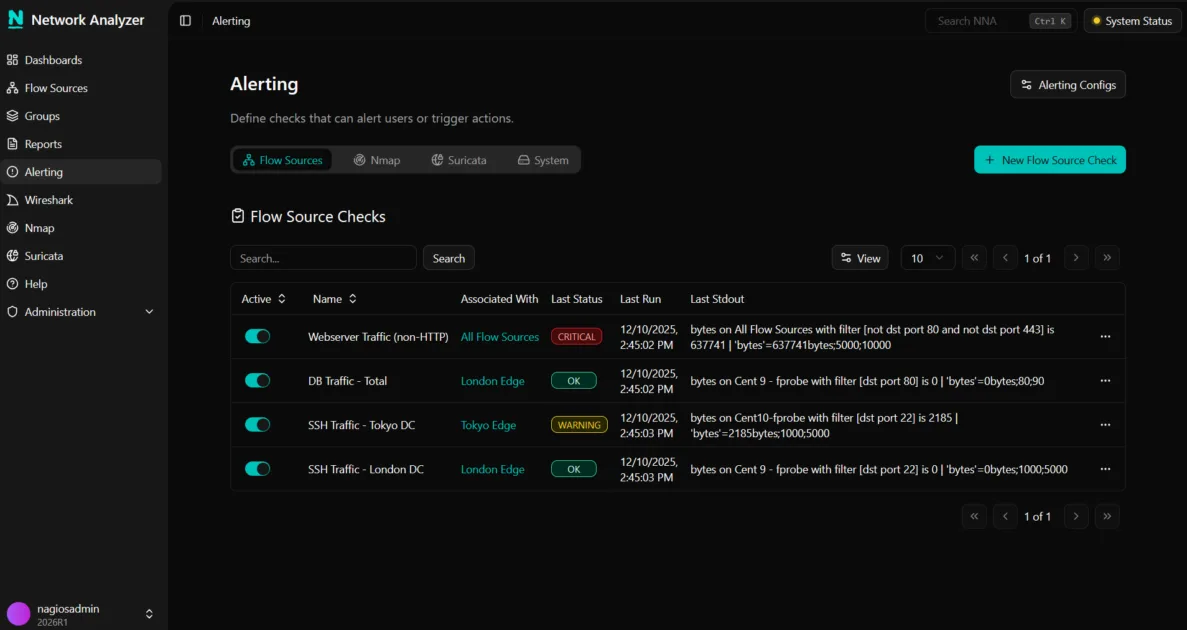Select the System checks tab
Image resolution: width=1187 pixels, height=630 pixels.
542,159
